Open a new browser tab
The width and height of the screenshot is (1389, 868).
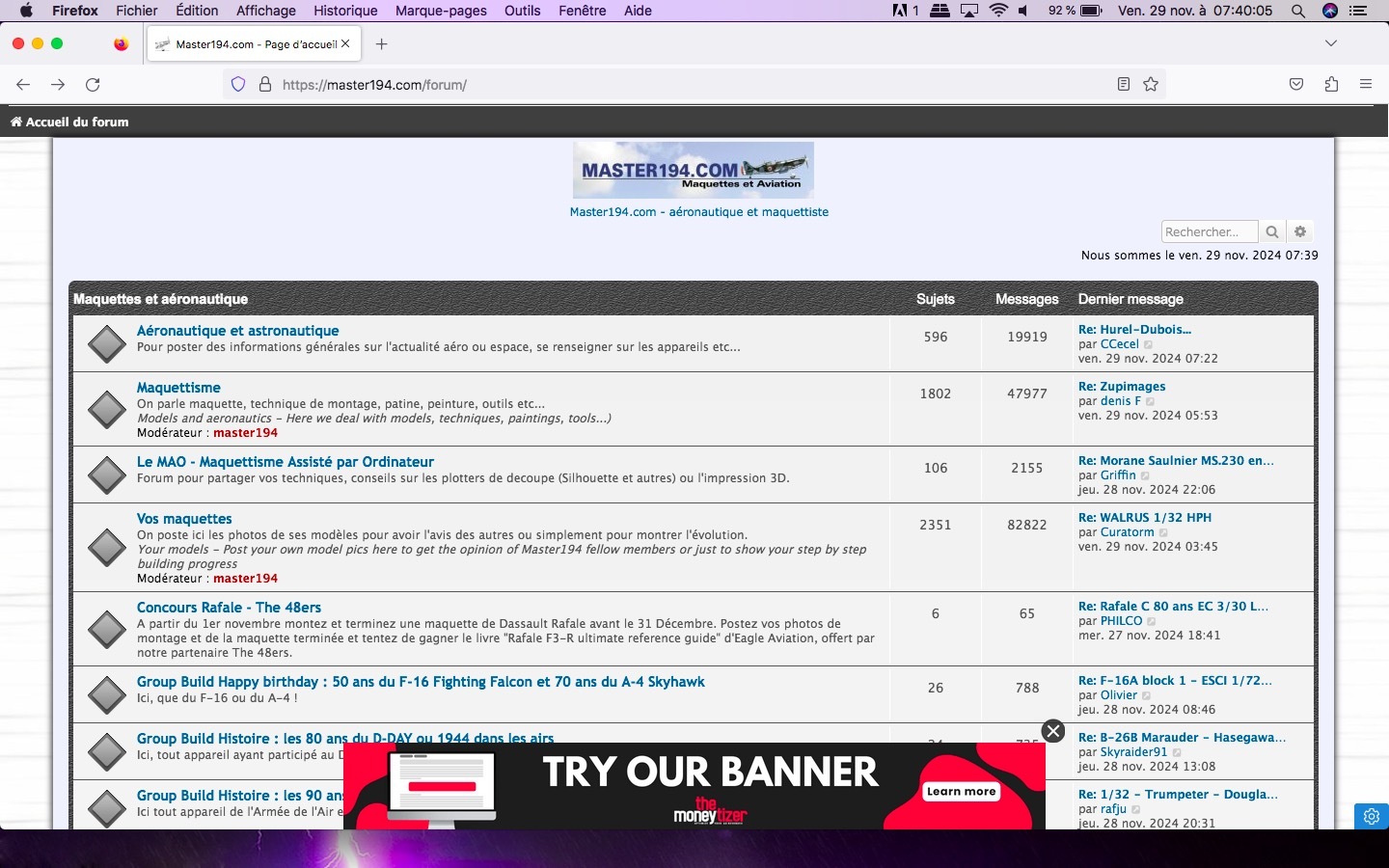pyautogui.click(x=382, y=44)
